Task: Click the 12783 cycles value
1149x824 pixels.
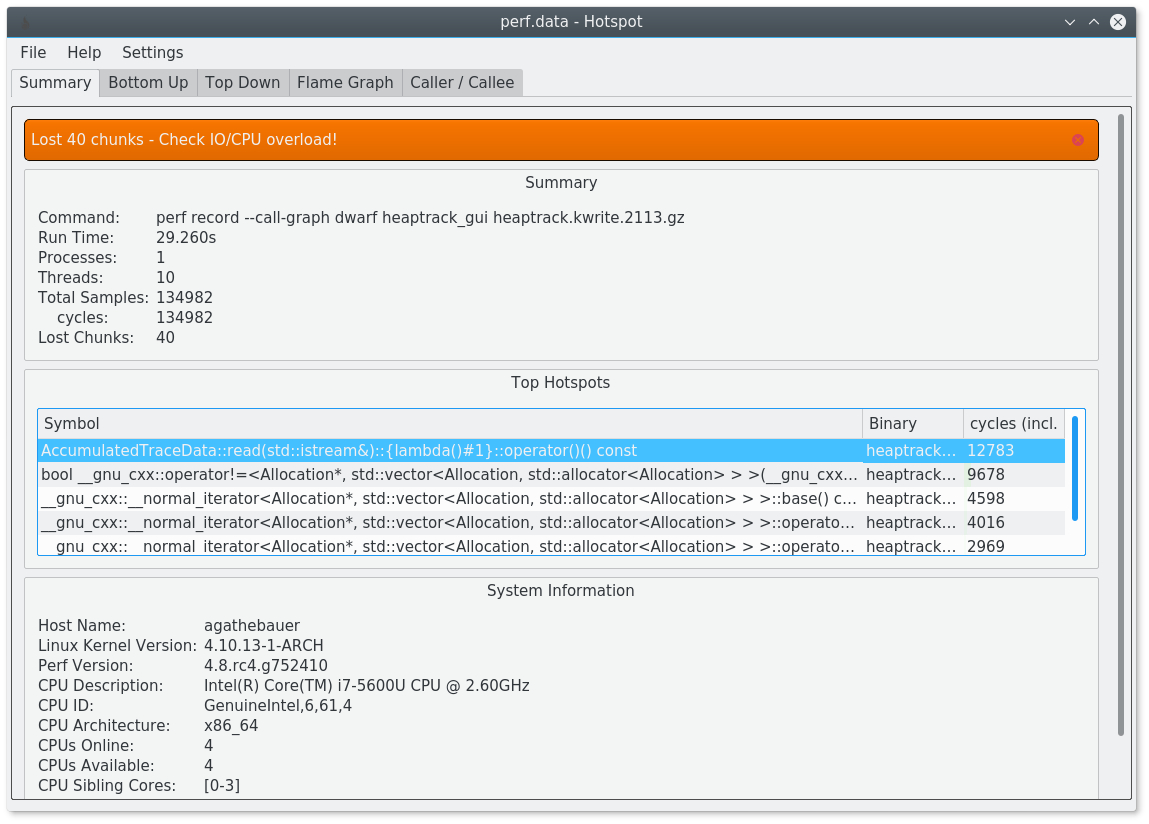Action: (991, 451)
